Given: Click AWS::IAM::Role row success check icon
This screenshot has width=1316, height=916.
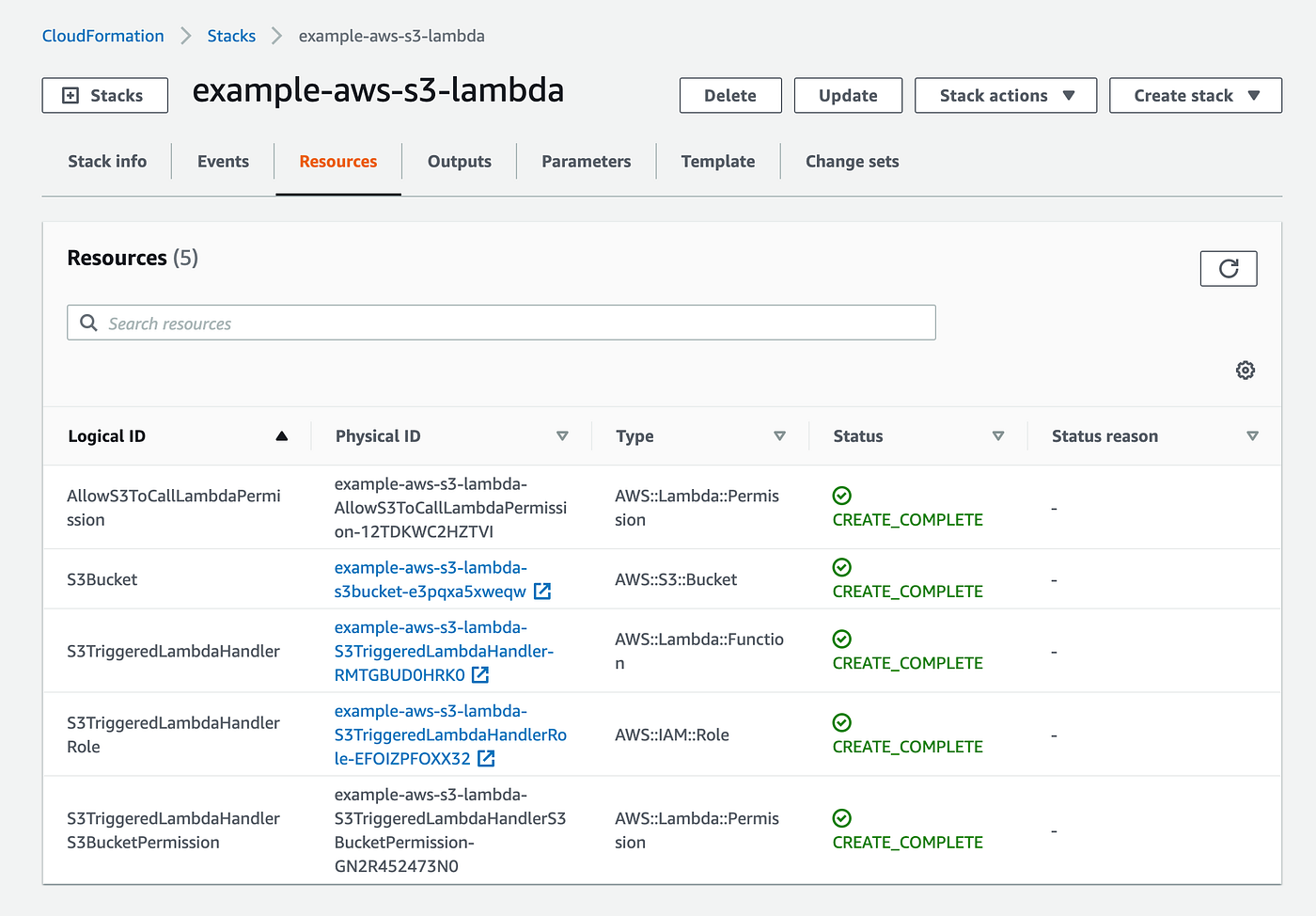Looking at the screenshot, I should click(842, 722).
